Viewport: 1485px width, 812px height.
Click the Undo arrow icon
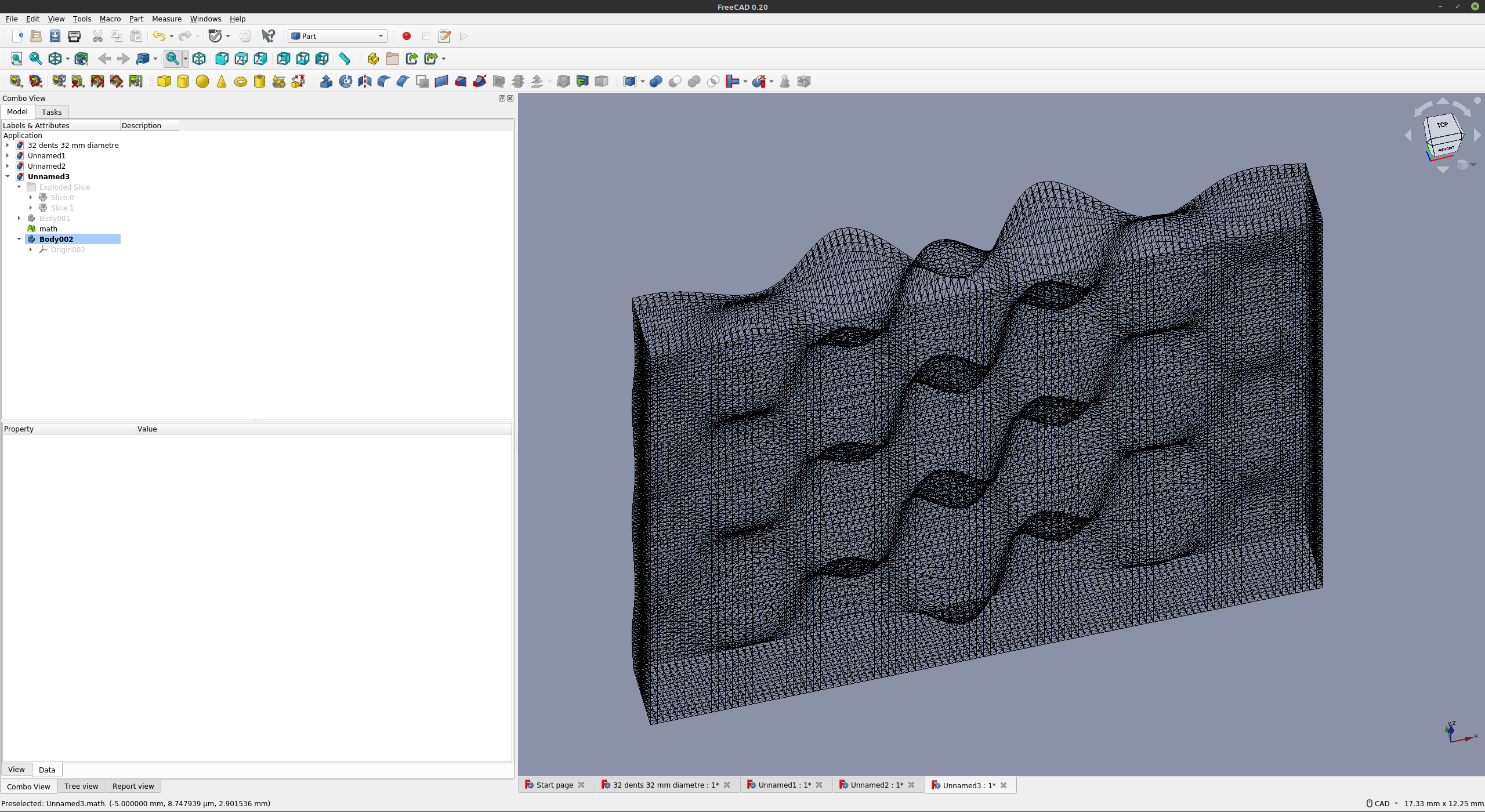(x=158, y=36)
